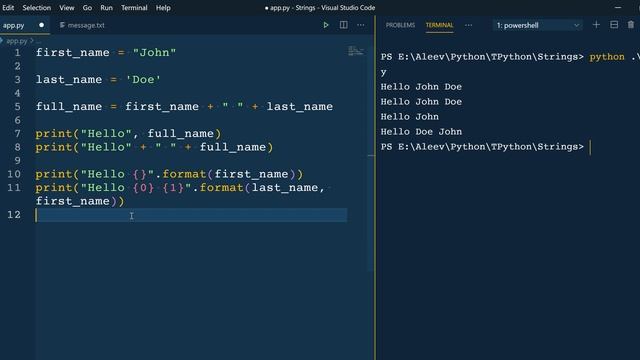Add a new terminal with plus icon
Screen dimensions: 640x360
coord(596,25)
